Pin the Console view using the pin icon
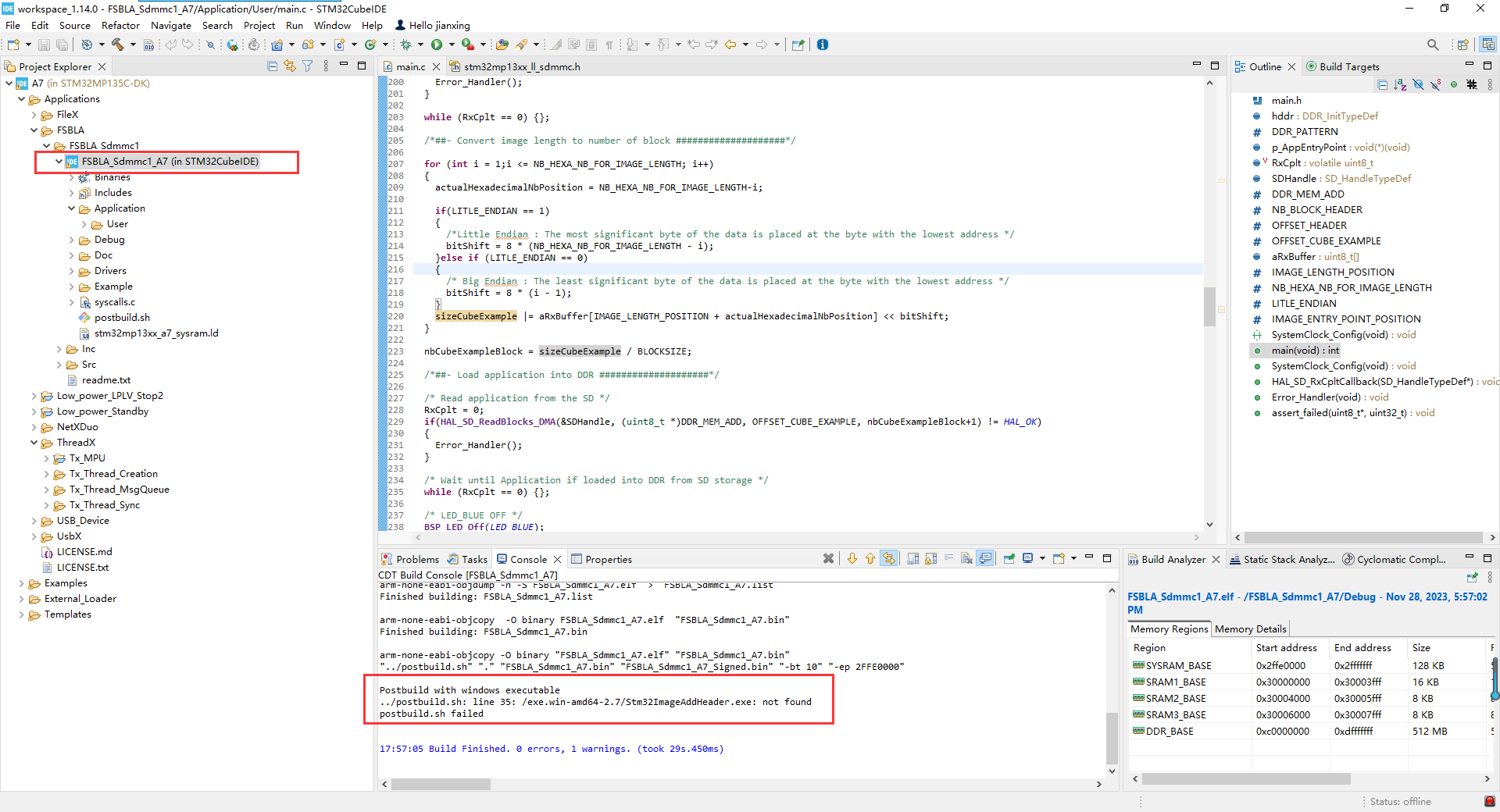Image resolution: width=1500 pixels, height=812 pixels. [x=1009, y=560]
